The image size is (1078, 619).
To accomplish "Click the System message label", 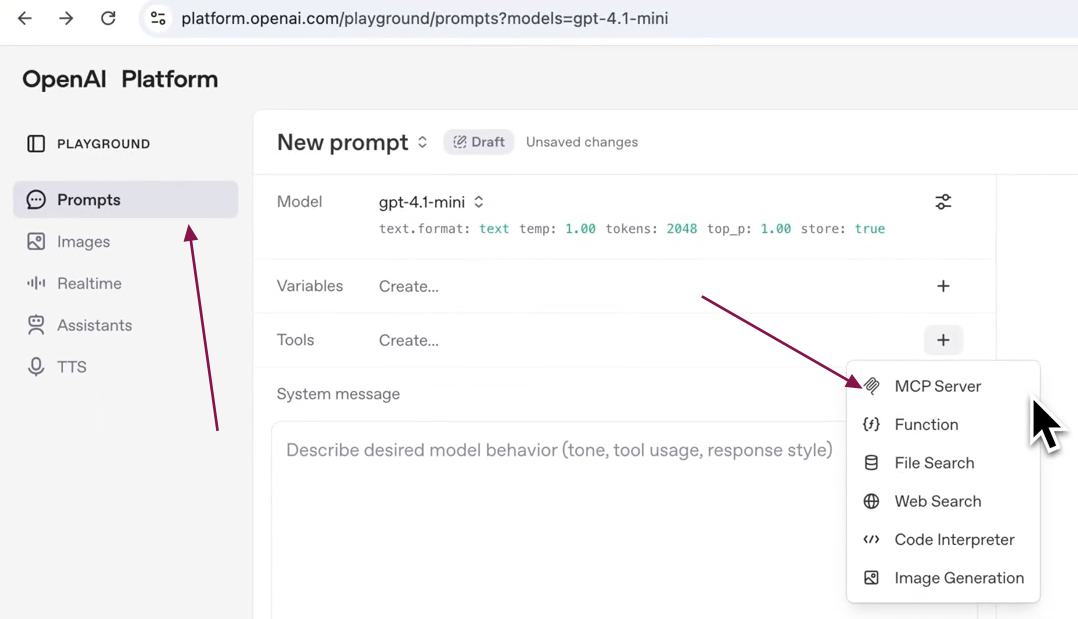I will [338, 394].
